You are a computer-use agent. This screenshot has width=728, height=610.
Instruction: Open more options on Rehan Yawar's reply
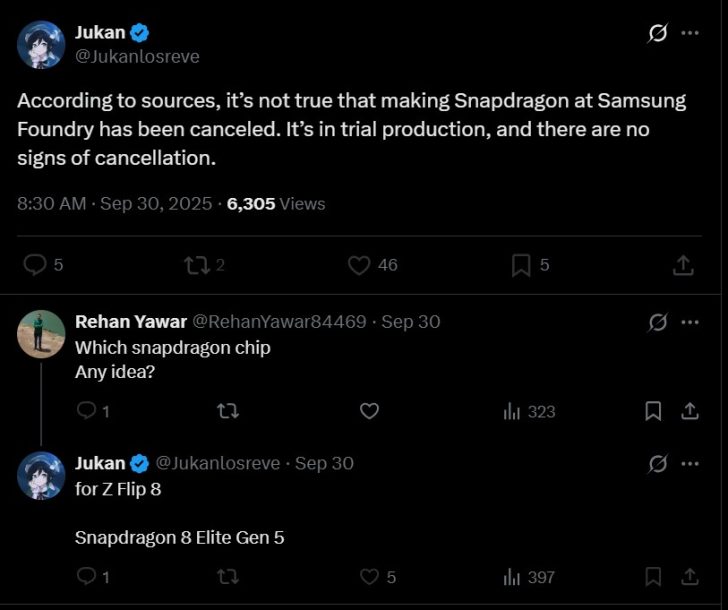690,322
